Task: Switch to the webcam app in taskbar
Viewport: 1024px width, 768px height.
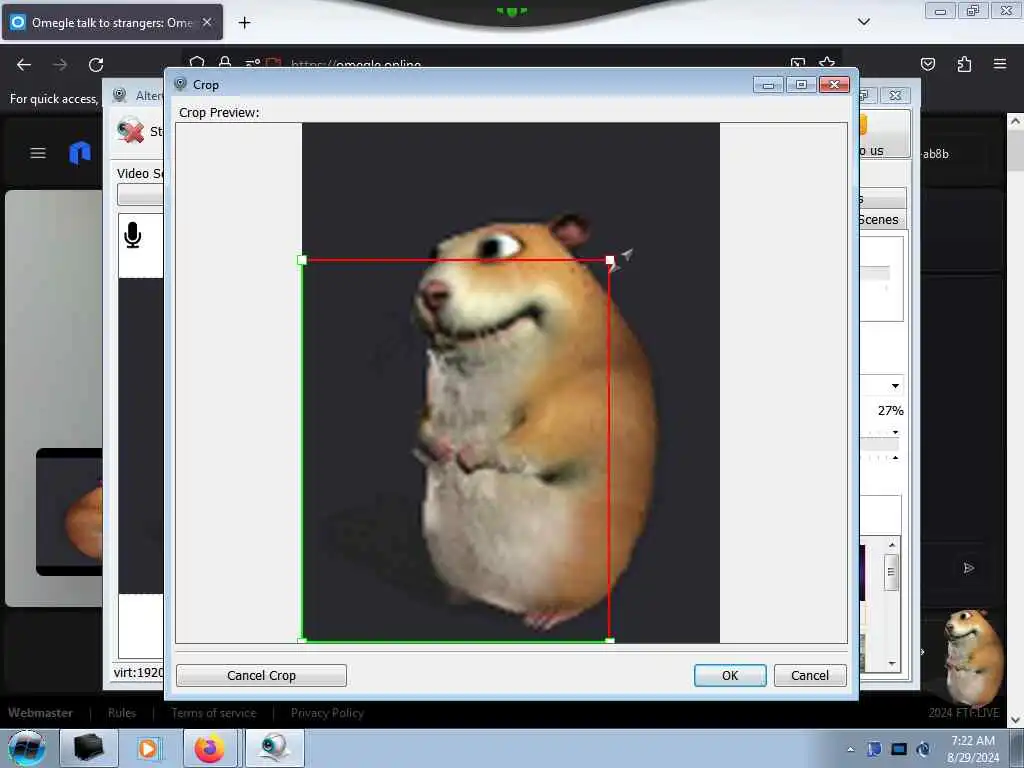Action: pyautogui.click(x=274, y=748)
